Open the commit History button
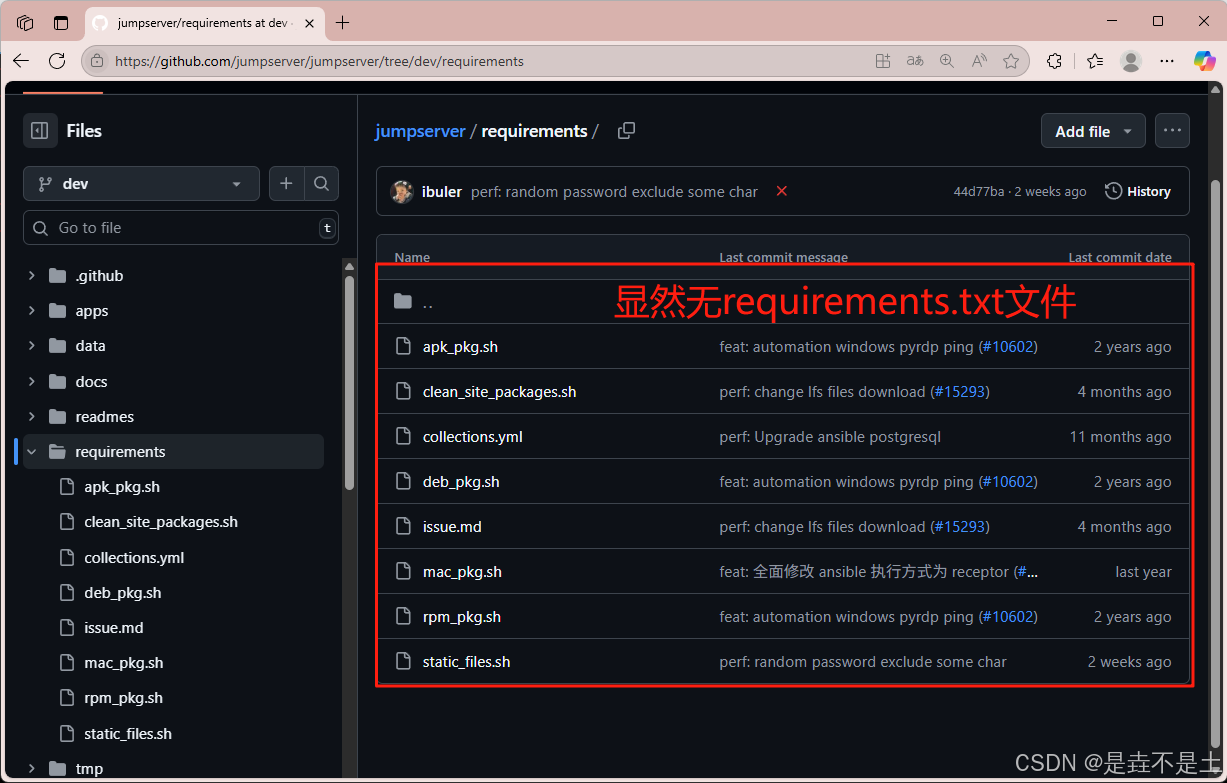Screen dimensions: 1227x783 click(1138, 191)
